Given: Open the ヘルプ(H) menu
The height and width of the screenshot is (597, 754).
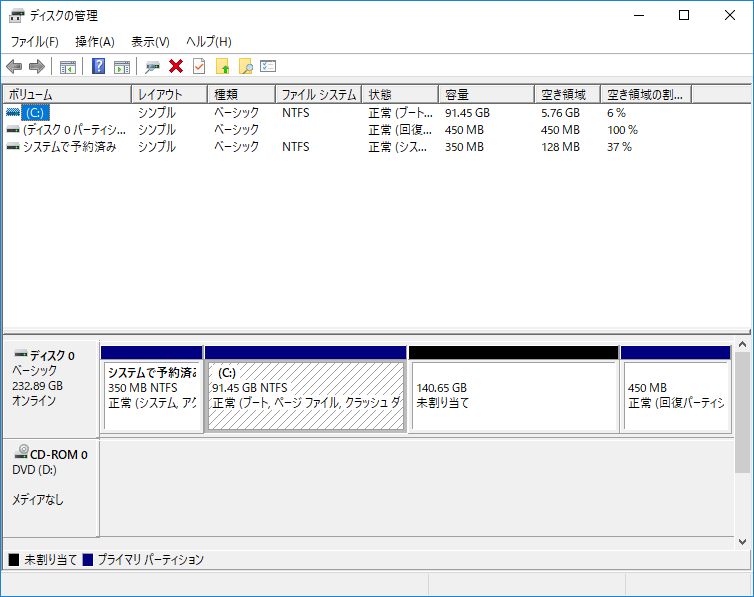Looking at the screenshot, I should pyautogui.click(x=209, y=42).
